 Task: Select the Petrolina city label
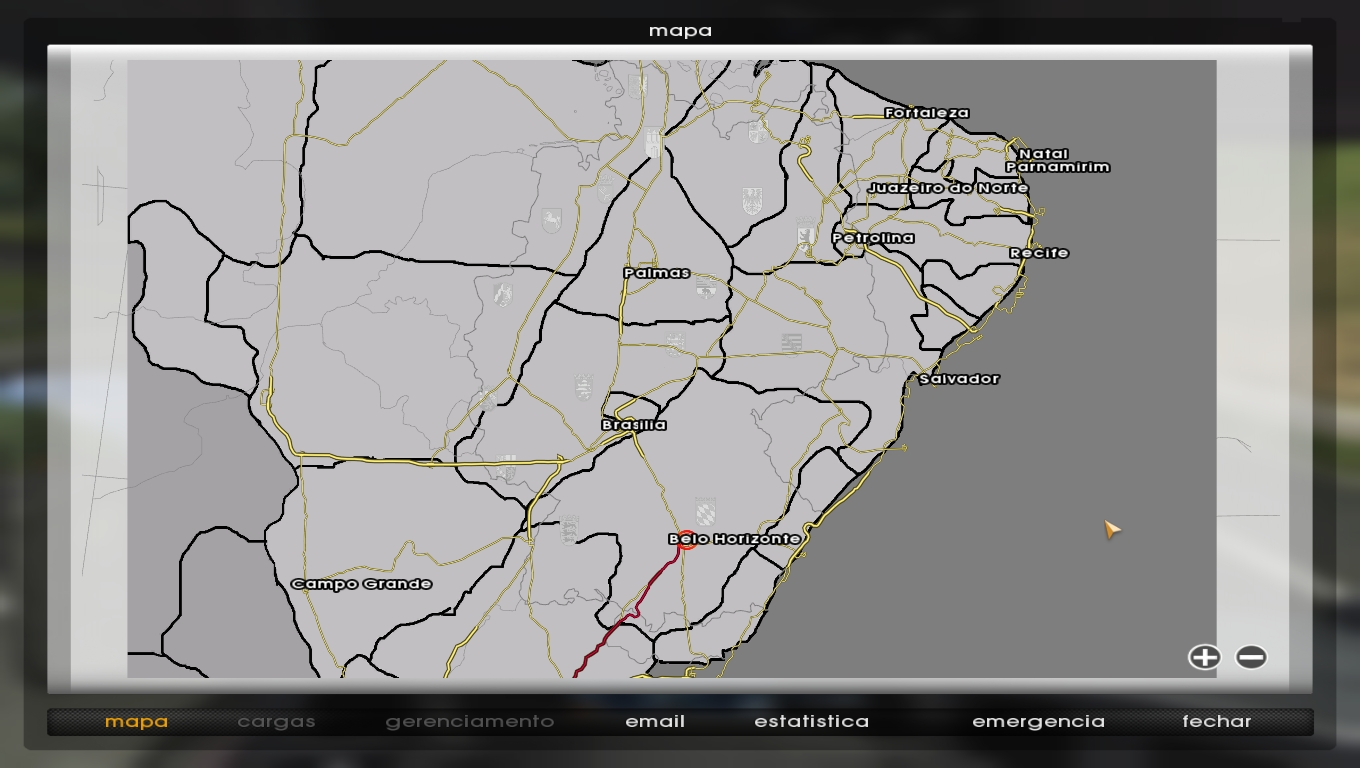(873, 238)
